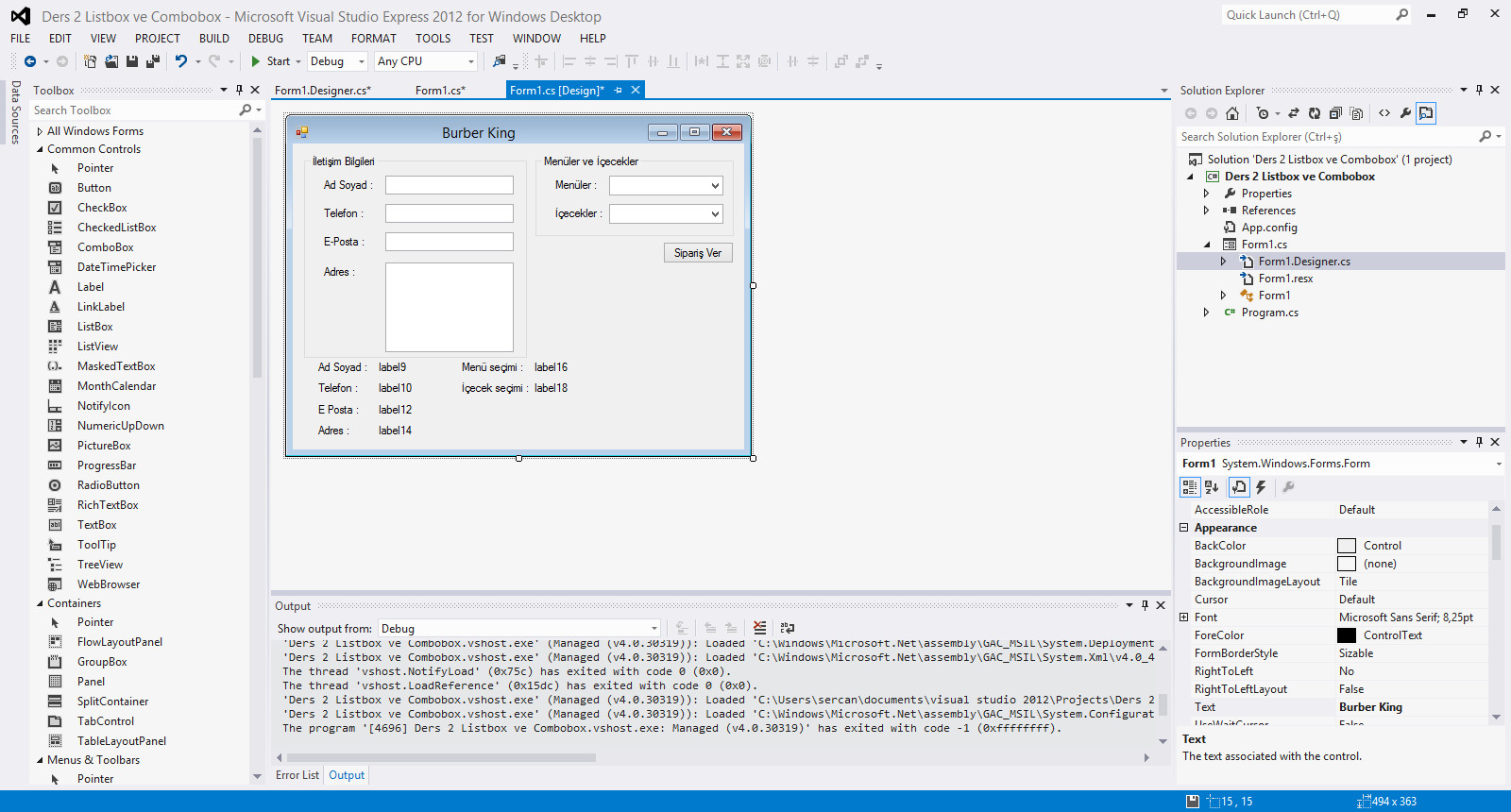This screenshot has height=812, width=1511.
Task: Toggle Word Wrap in the Output panel
Action: coord(788,628)
